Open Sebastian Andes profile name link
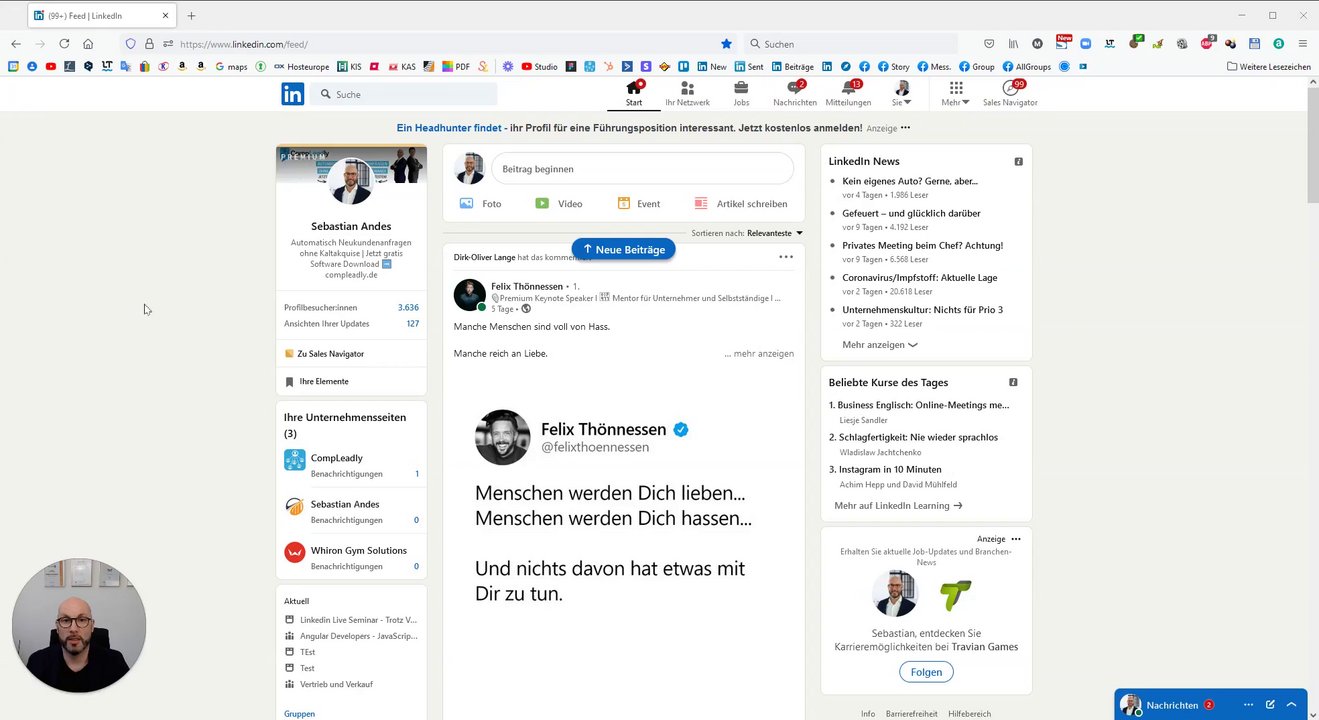 [x=351, y=226]
